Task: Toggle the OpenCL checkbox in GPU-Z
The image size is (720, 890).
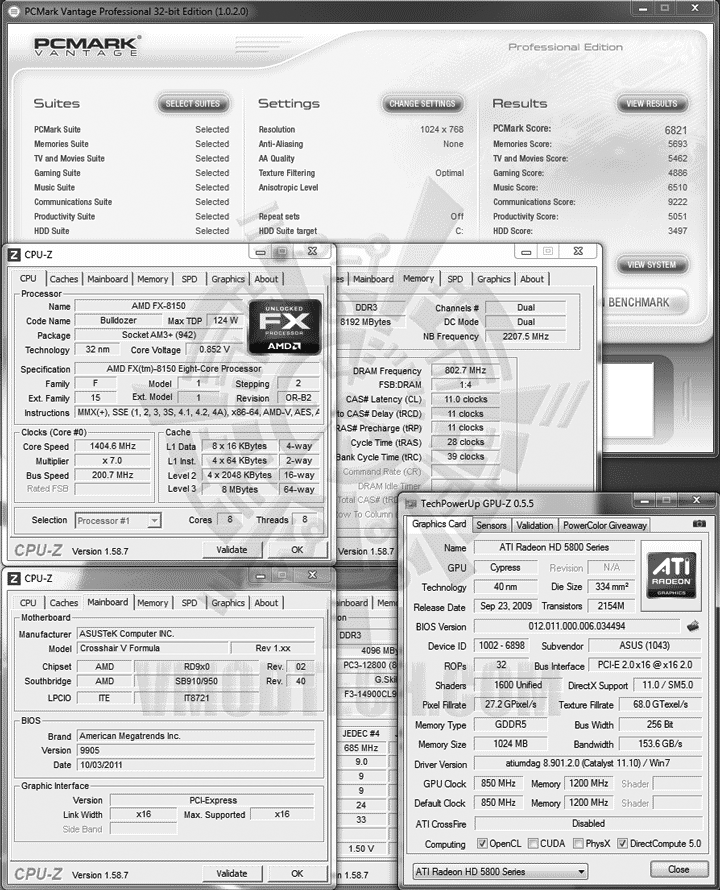Action: click(x=482, y=843)
